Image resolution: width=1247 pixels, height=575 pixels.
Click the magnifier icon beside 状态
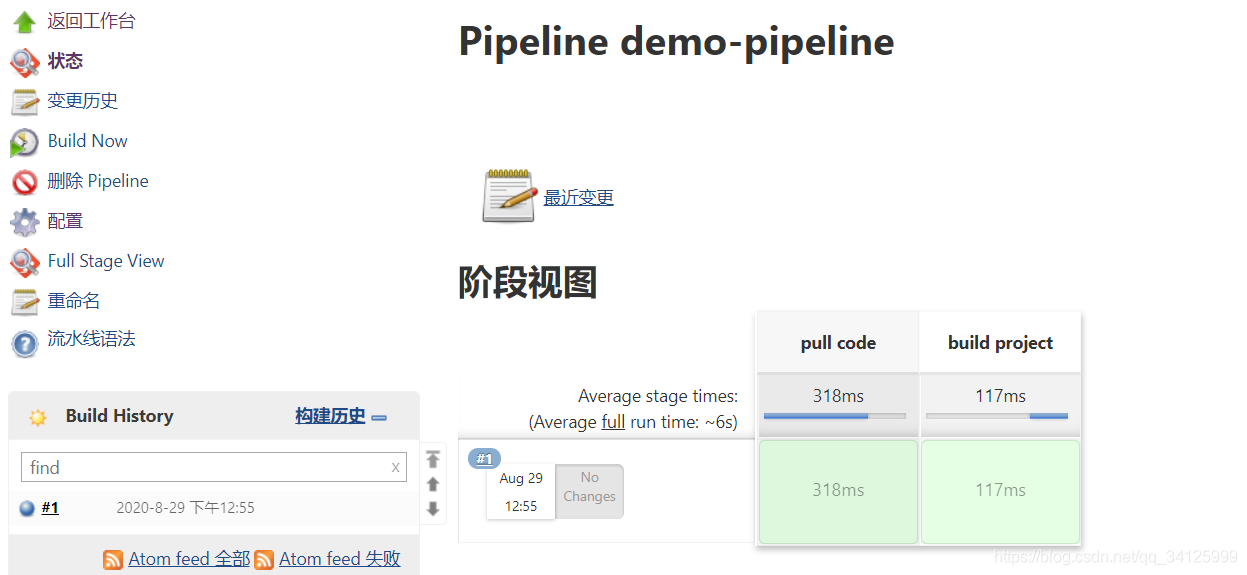tap(24, 62)
